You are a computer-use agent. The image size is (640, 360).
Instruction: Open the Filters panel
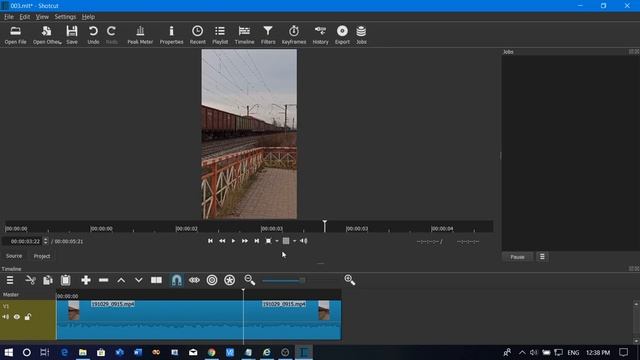click(268, 35)
